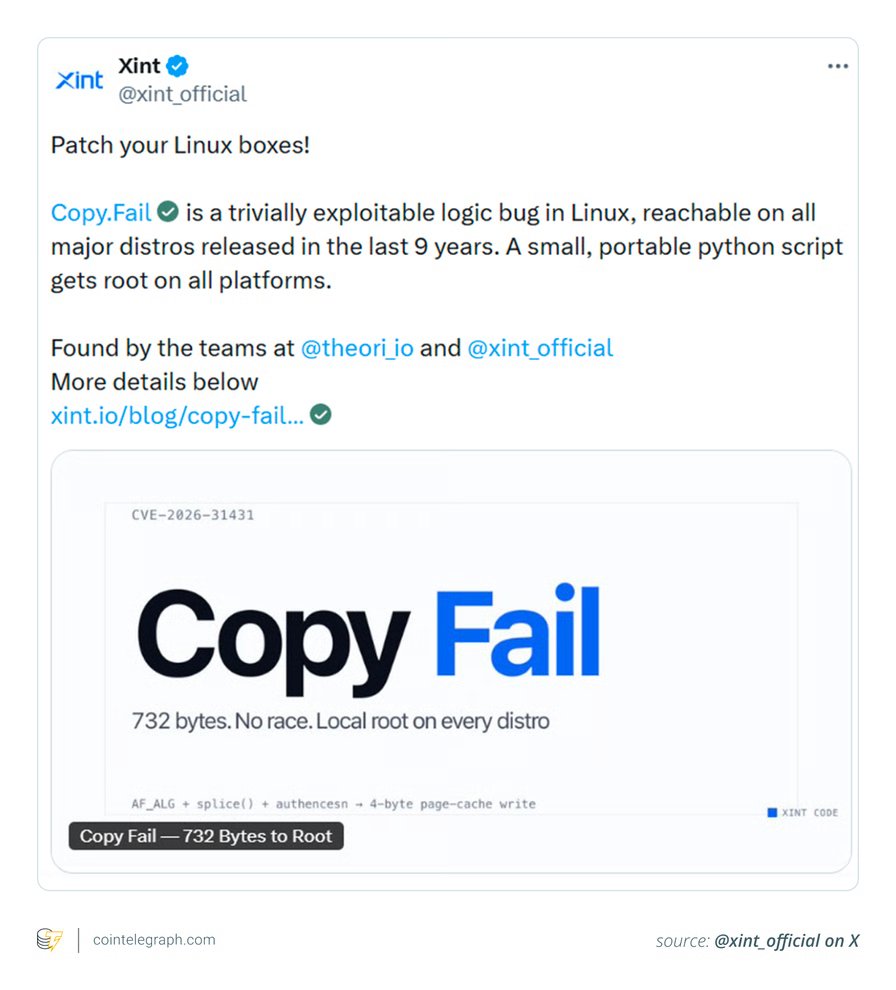
Task: Click the large blue 'Fail' word in the card
Action: pyautogui.click(x=518, y=630)
